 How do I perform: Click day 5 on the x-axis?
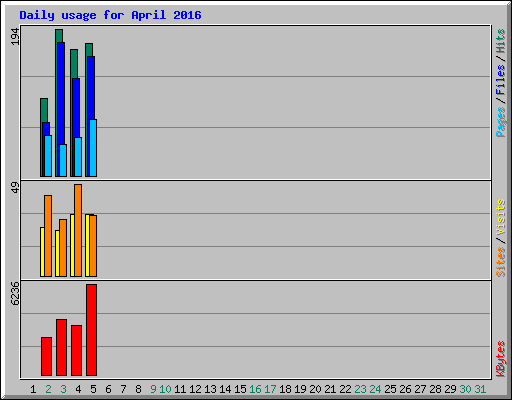coord(93,389)
